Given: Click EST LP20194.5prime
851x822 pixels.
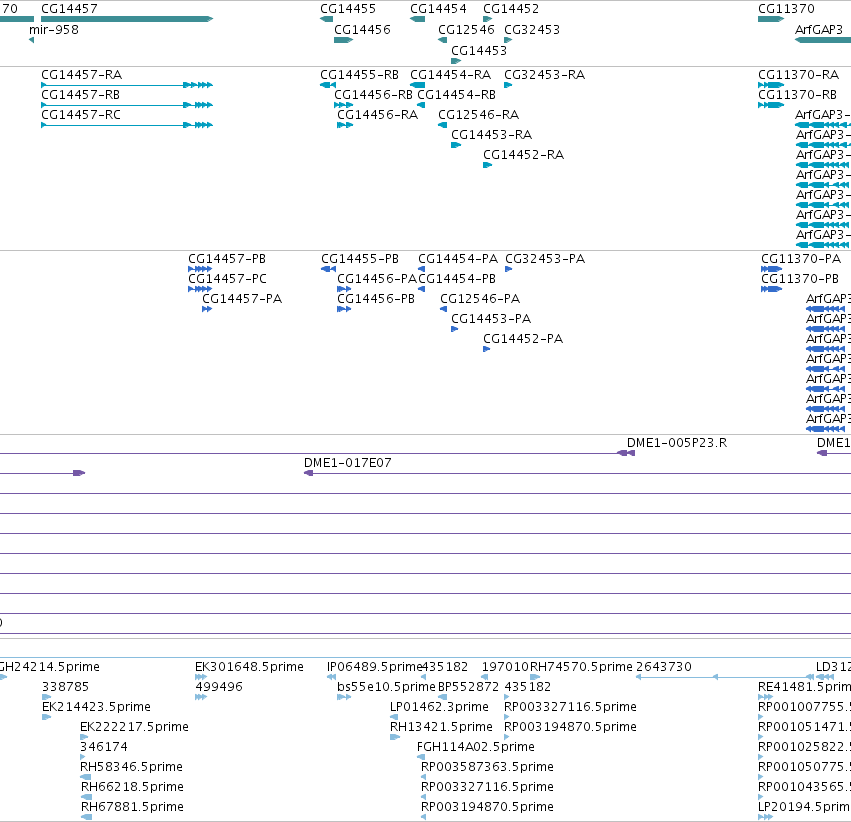Looking at the screenshot, I should [804, 807].
